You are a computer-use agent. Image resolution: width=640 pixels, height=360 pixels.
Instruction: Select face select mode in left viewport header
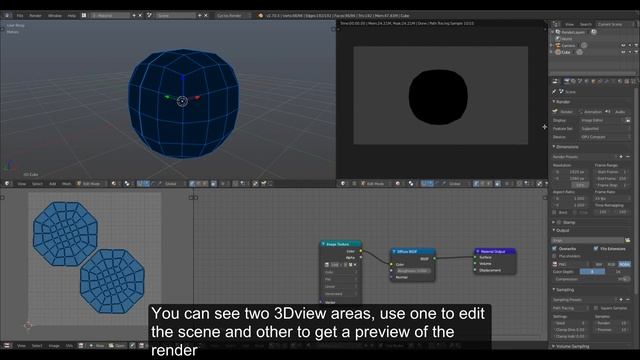coord(205,184)
